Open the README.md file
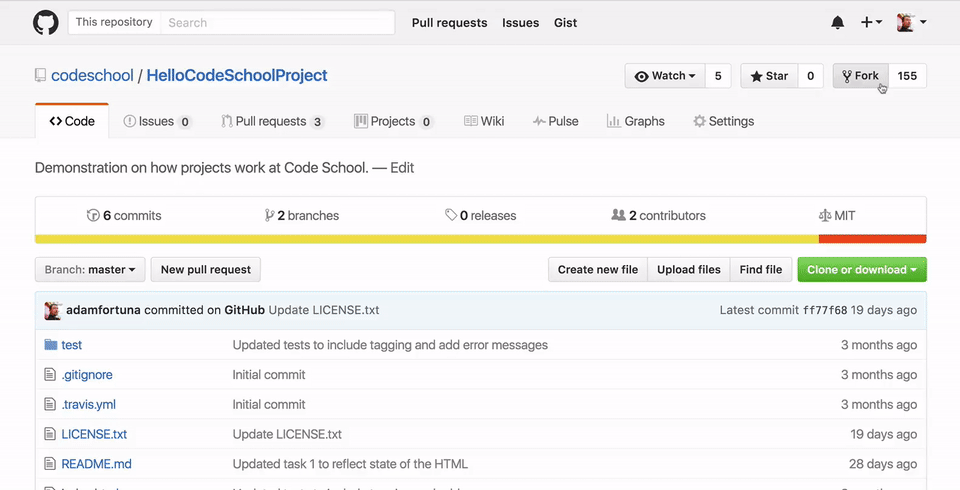Screen dimensions: 960x490 click(97, 464)
